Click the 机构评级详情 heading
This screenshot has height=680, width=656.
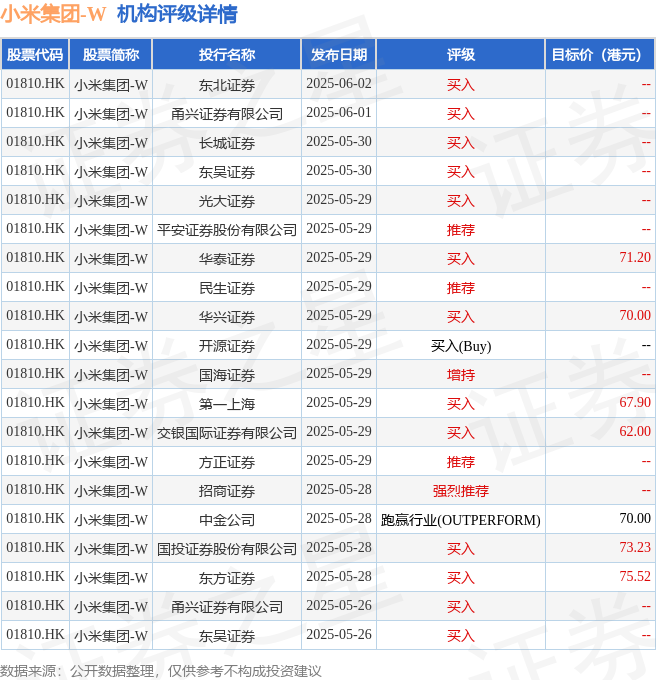pyautogui.click(x=177, y=14)
